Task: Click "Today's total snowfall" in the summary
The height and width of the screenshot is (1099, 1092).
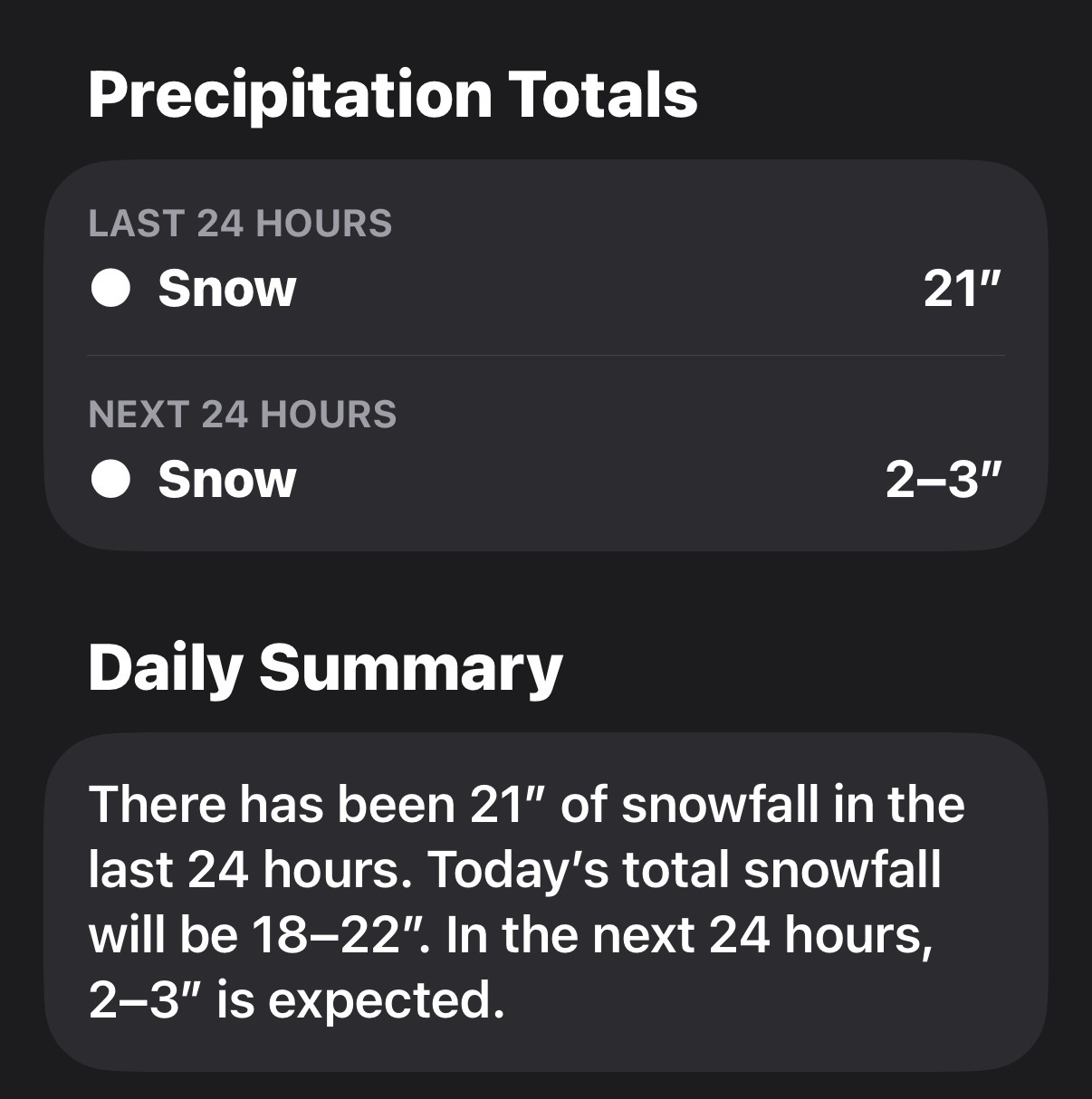Action: tap(684, 869)
